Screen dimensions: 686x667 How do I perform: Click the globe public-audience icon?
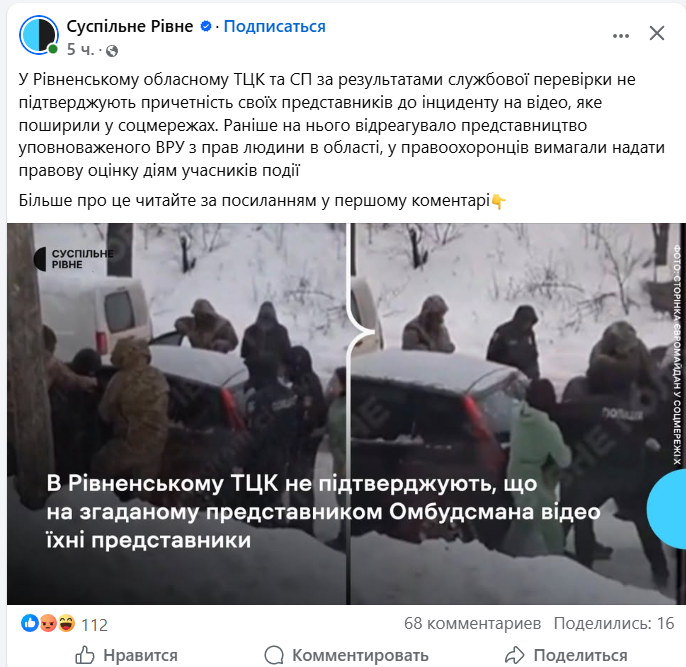point(112,51)
